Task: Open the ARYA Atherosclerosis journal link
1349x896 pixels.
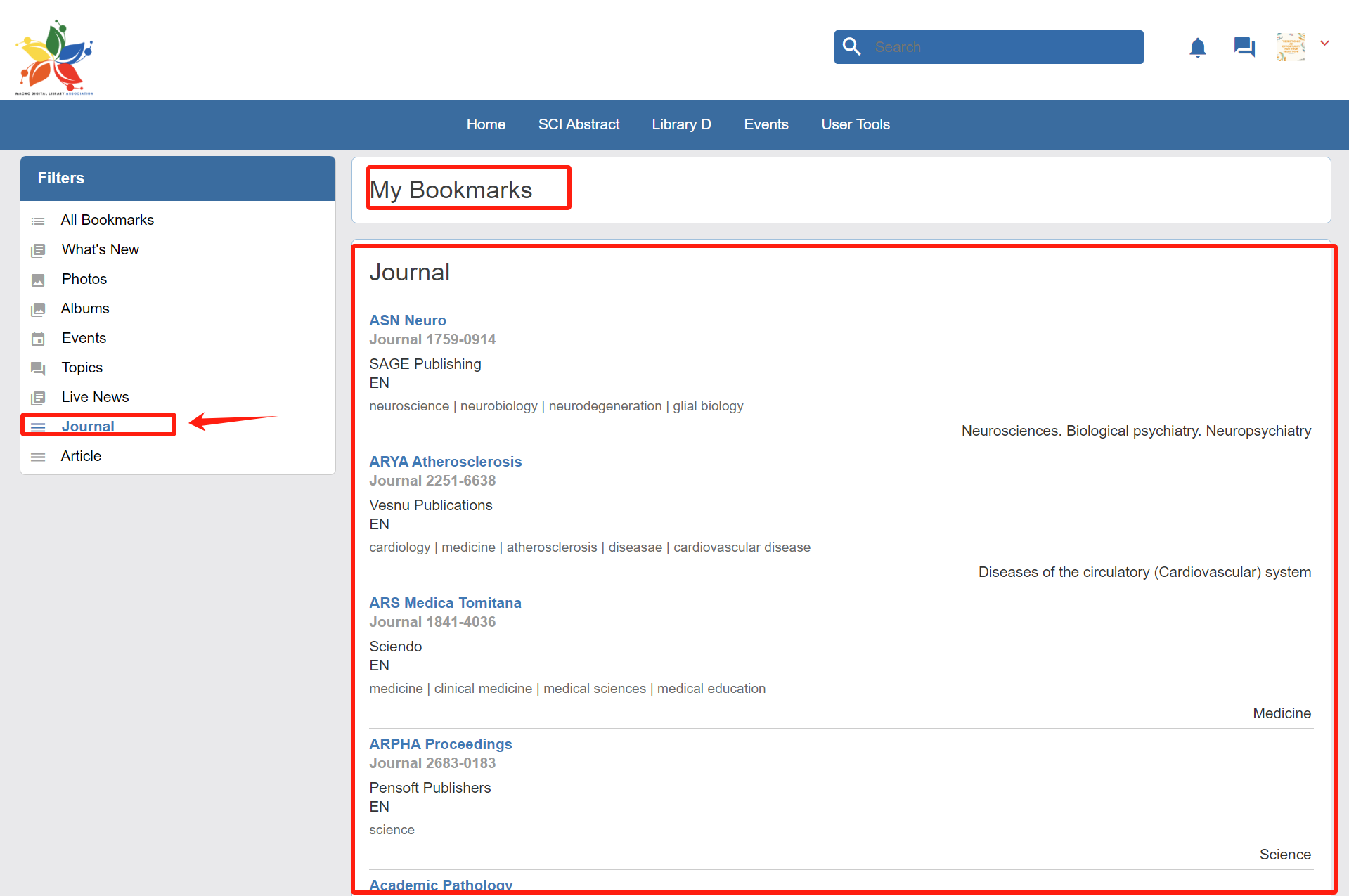Action: click(445, 462)
